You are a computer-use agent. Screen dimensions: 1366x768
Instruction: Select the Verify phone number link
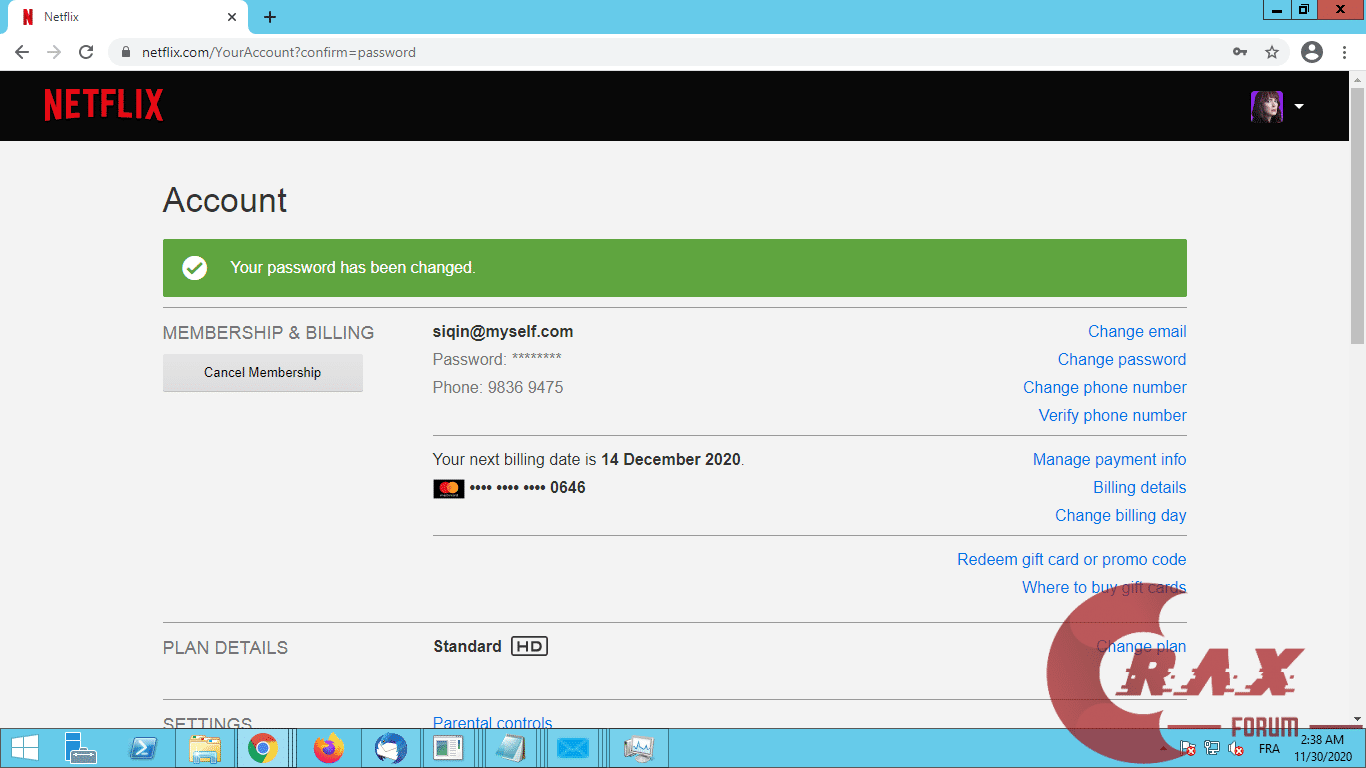point(1113,416)
